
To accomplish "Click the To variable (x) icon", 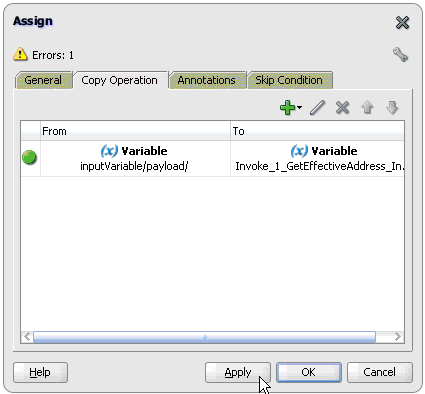I will point(299,151).
